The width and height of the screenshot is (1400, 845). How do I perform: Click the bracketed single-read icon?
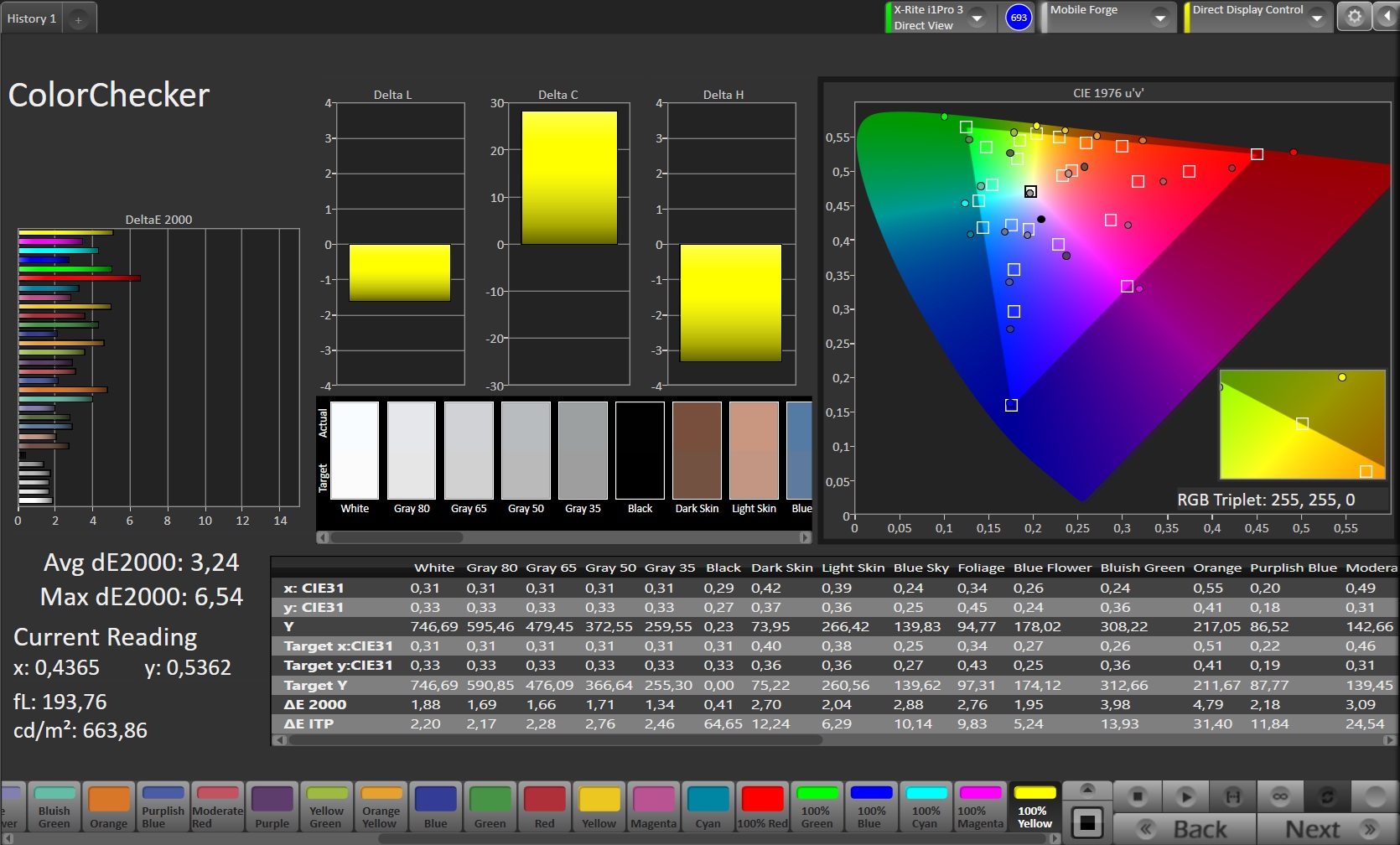[1232, 796]
